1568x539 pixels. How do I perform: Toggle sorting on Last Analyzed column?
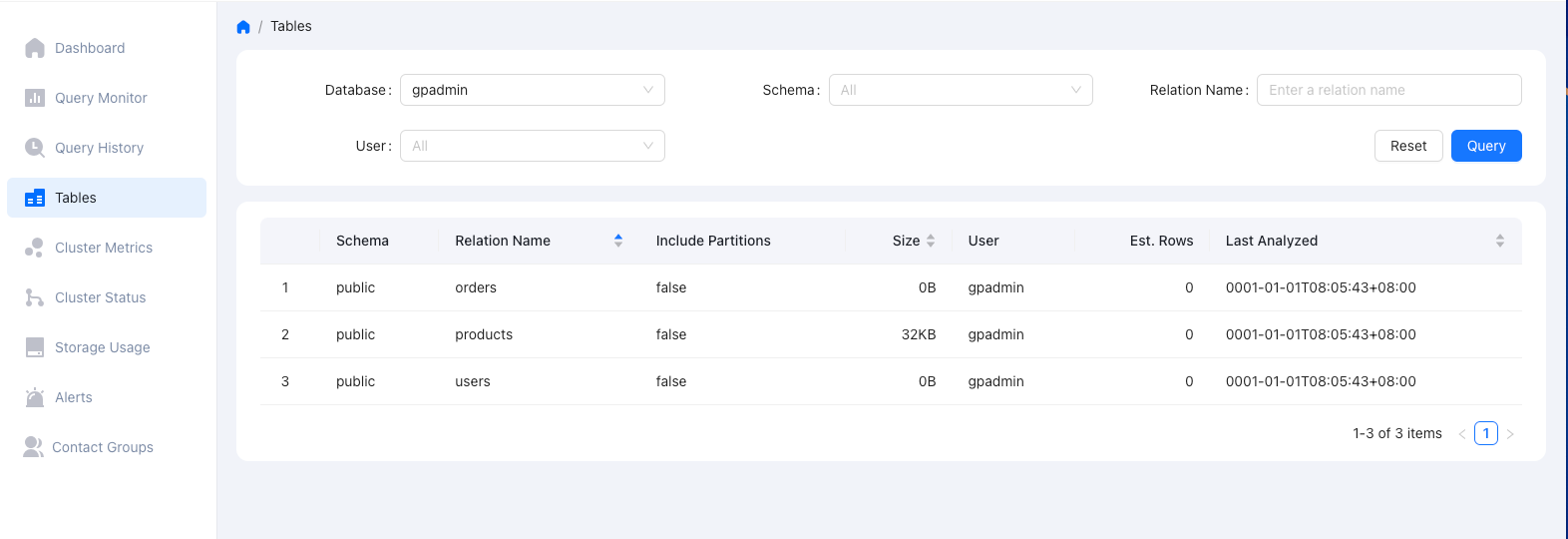pyautogui.click(x=1499, y=241)
